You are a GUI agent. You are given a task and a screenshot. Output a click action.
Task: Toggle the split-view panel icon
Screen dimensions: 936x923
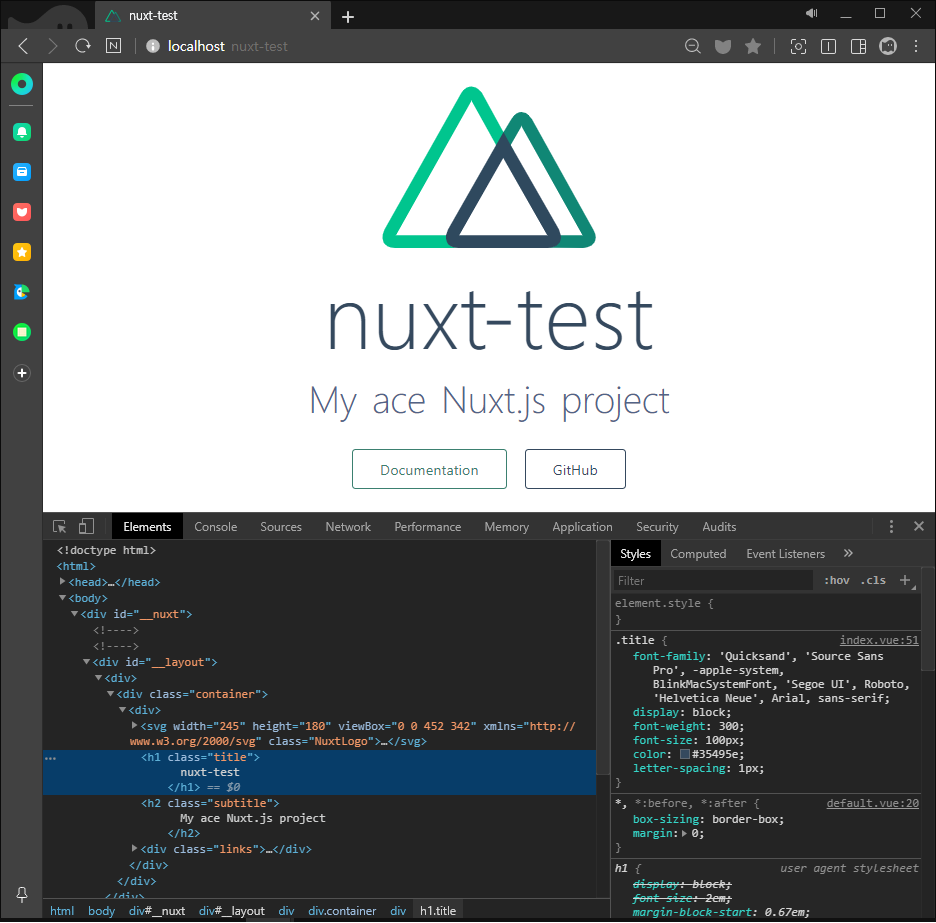829,46
